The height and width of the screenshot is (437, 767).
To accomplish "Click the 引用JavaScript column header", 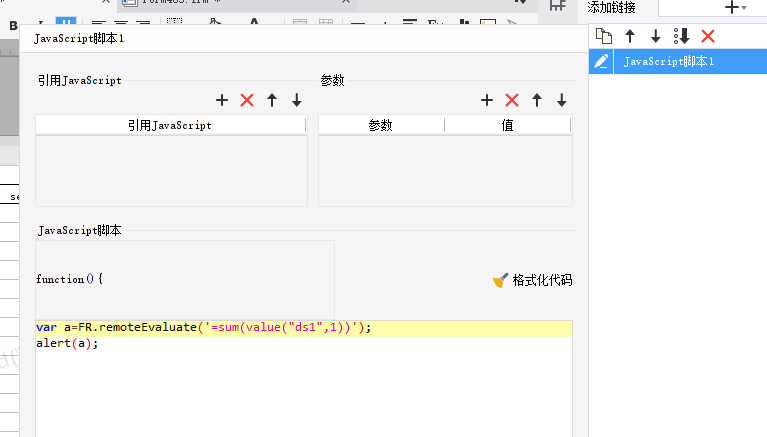I will 170,125.
